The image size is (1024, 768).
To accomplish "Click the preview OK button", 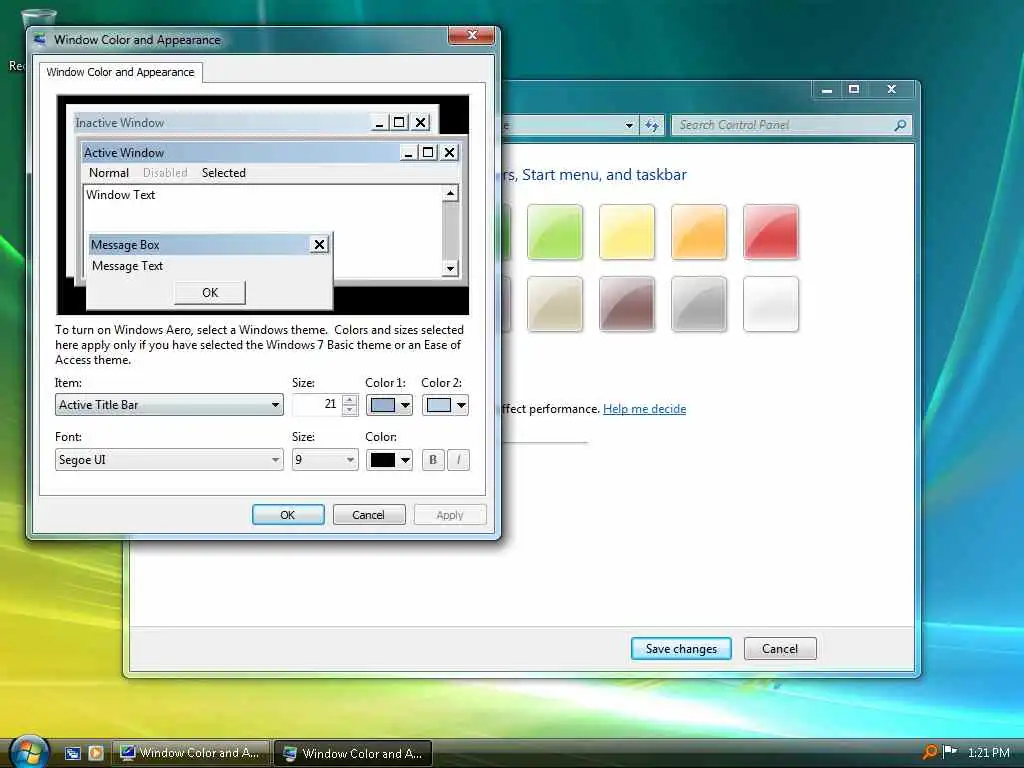I will click(210, 293).
